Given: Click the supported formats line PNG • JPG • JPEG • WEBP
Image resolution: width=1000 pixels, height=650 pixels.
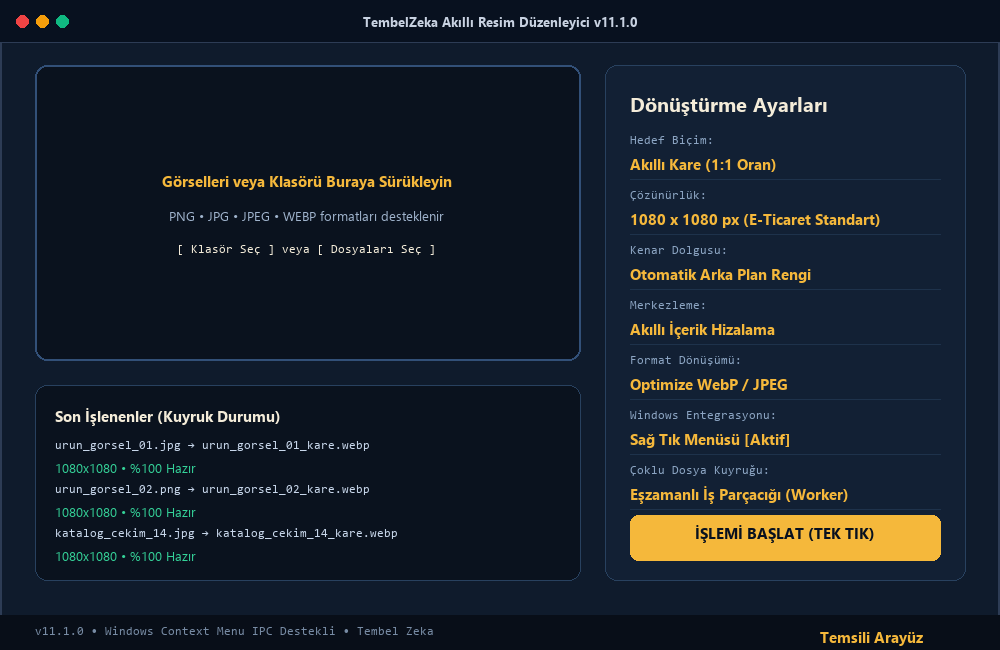Looking at the screenshot, I should (x=306, y=216).
